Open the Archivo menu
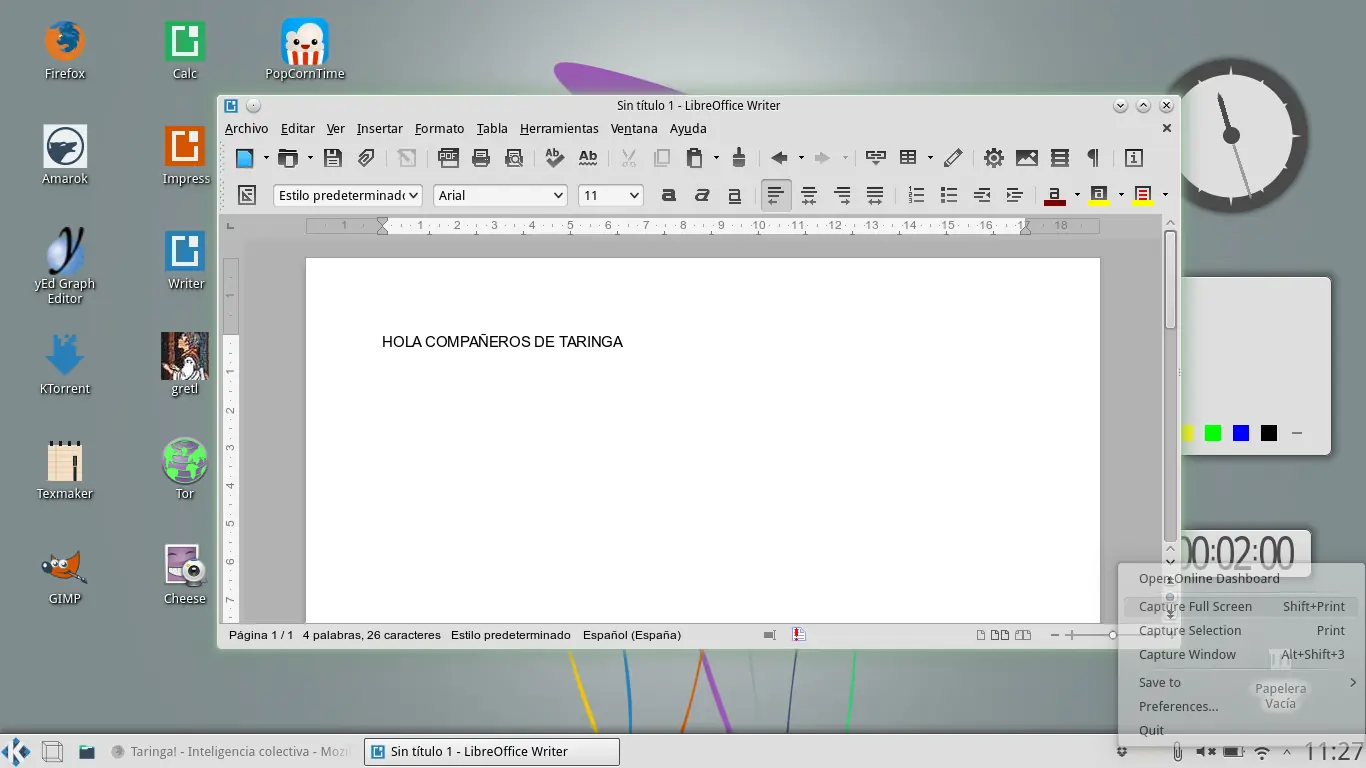The image size is (1366, 768). [246, 128]
